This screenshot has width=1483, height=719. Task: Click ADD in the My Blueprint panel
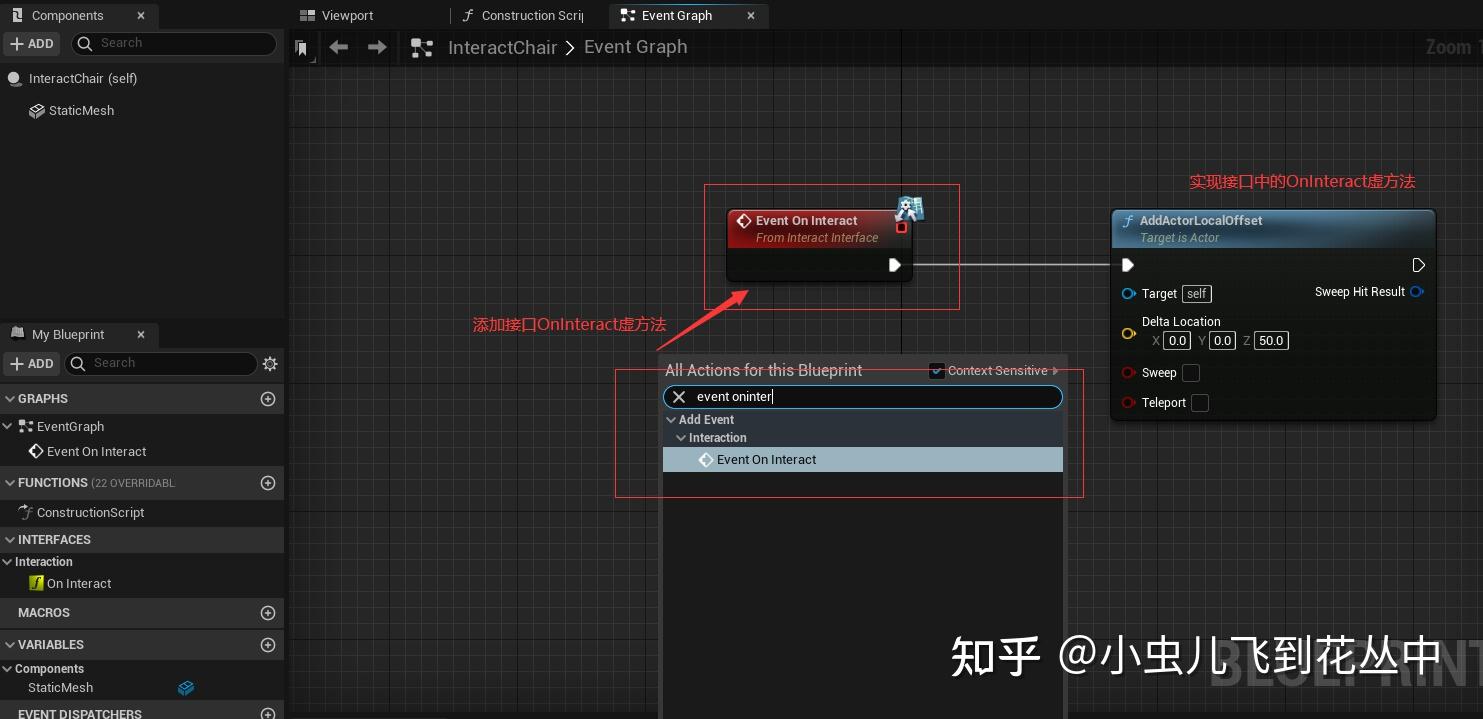[x=31, y=363]
